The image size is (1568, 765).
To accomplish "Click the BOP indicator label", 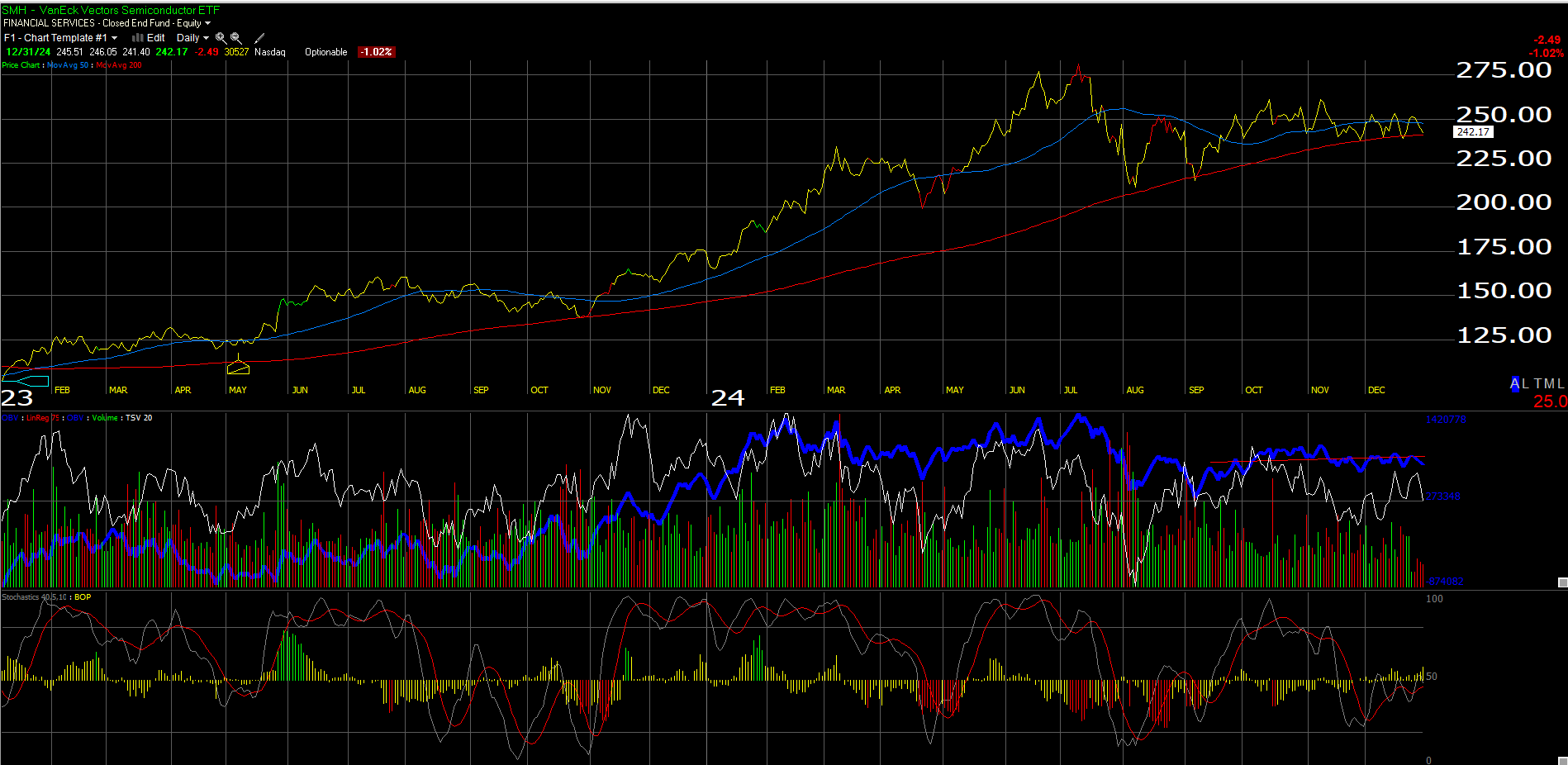I will (x=83, y=597).
